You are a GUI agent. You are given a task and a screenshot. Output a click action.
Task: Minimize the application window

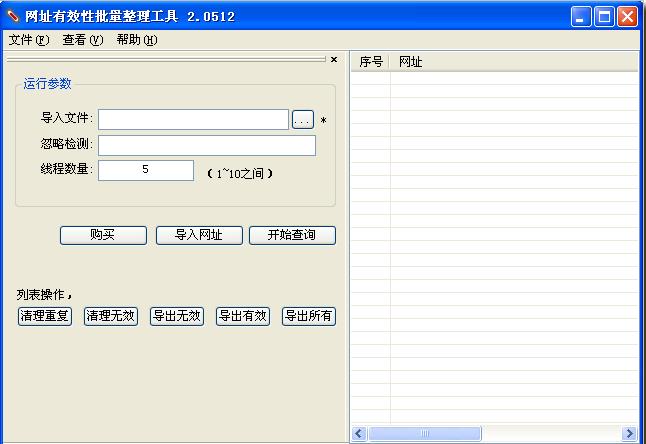582,16
